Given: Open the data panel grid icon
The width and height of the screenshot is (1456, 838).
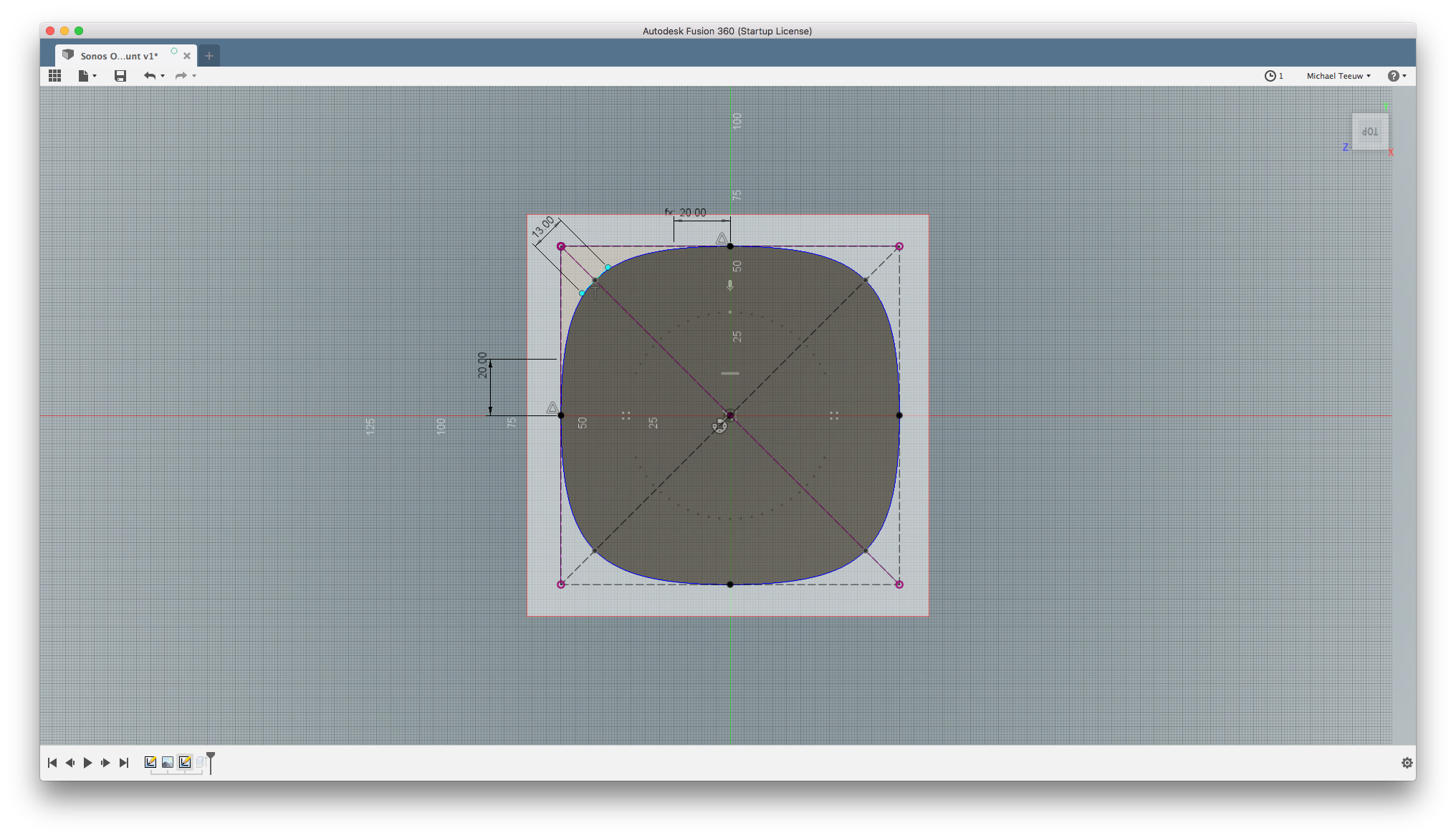Looking at the screenshot, I should [54, 76].
